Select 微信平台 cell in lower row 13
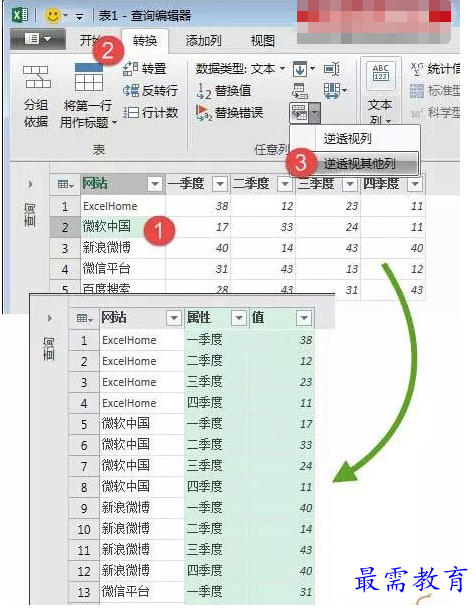This screenshot has width=476, height=611. [x=142, y=592]
